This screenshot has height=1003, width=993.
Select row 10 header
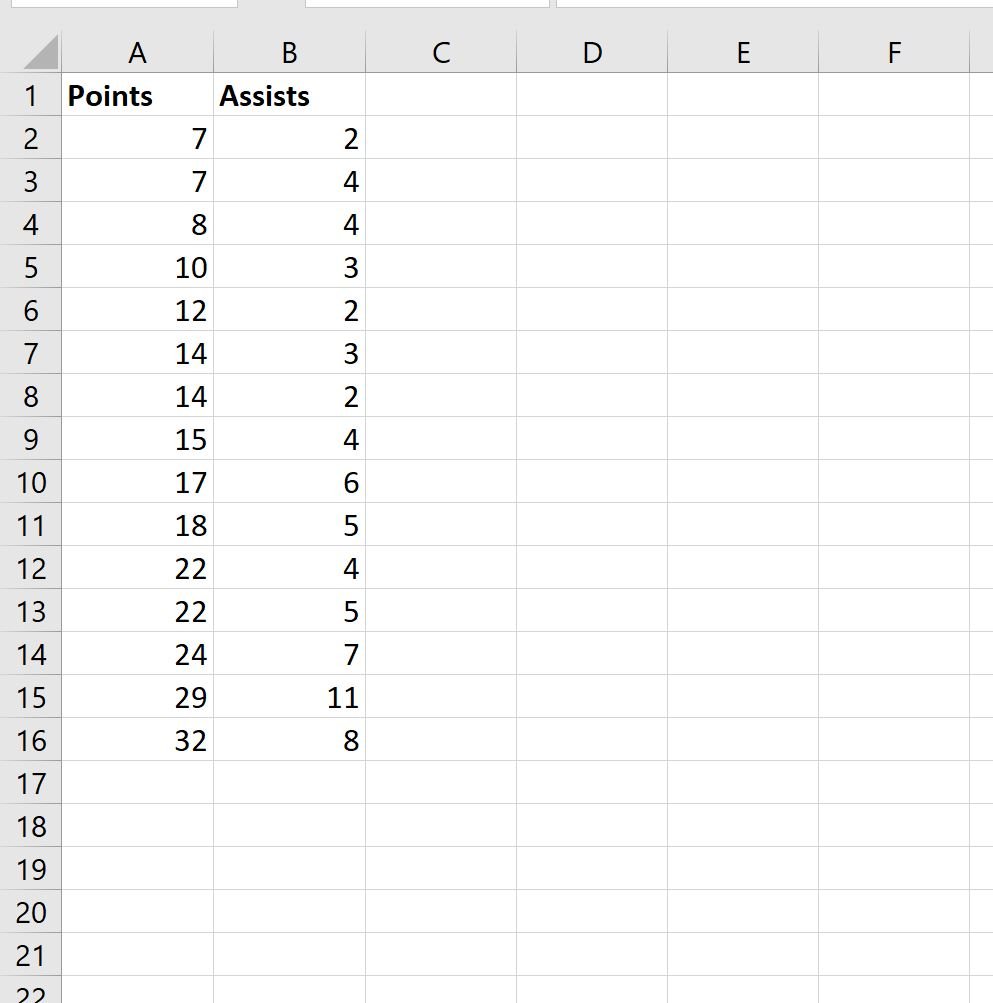coord(31,482)
